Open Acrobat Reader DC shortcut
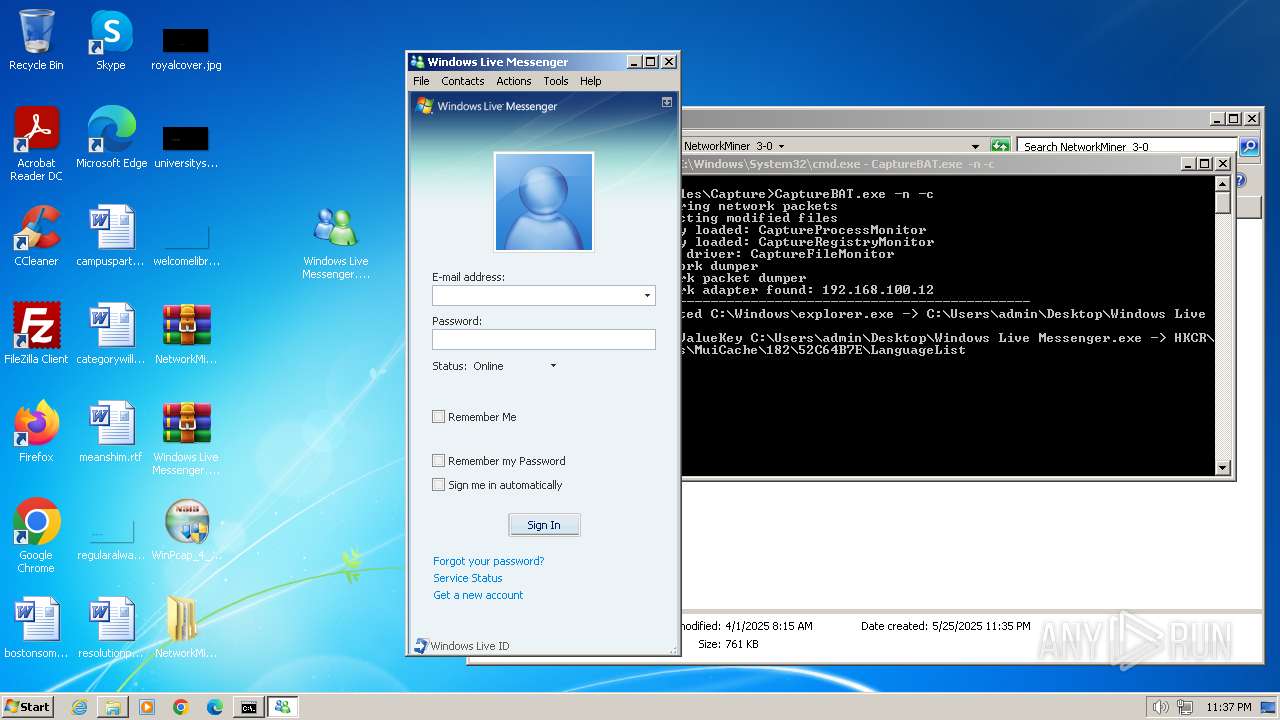 [36, 145]
